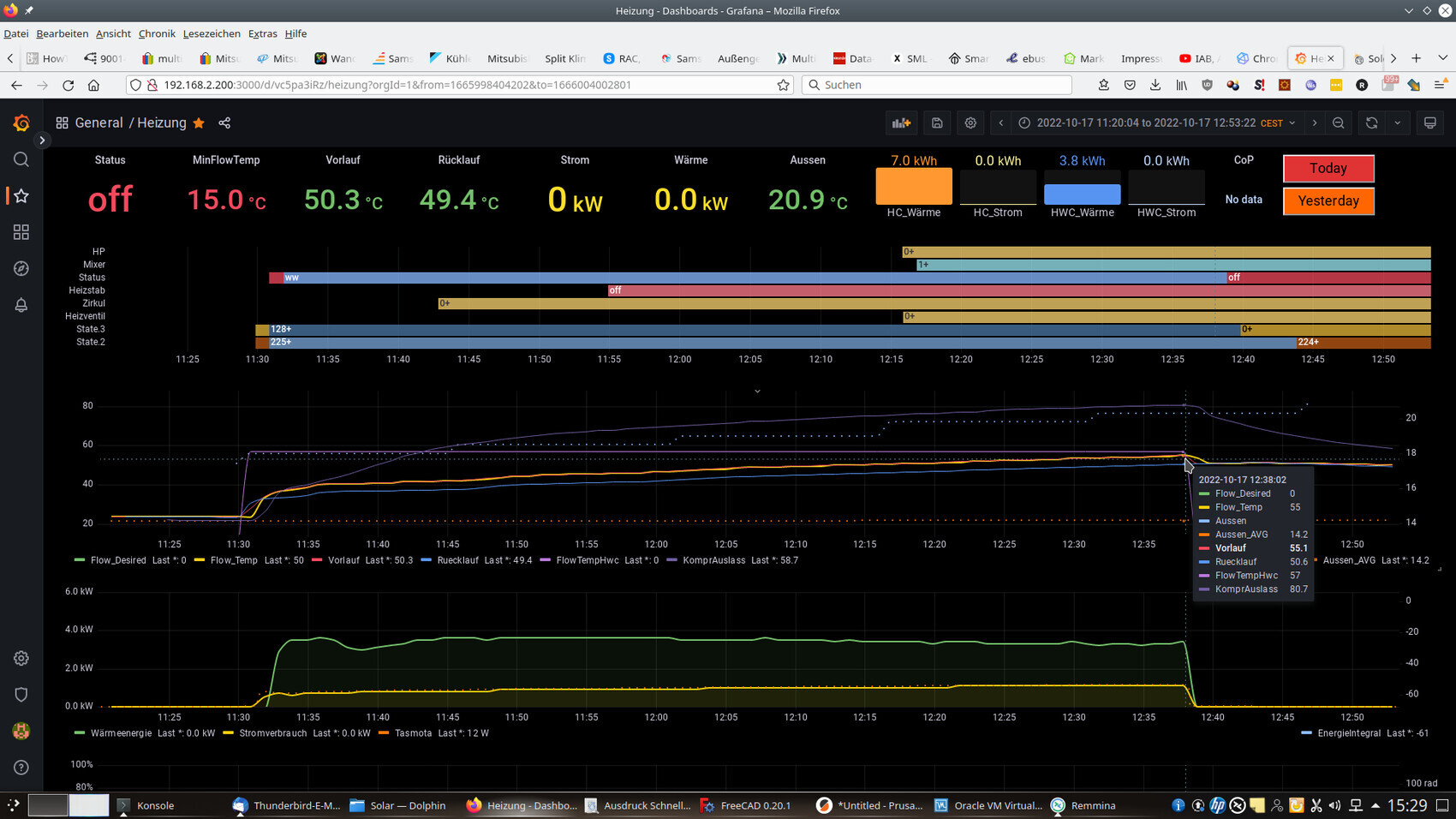Click the orange HC_Wärme bar gauge
1456x819 pixels.
tap(913, 187)
